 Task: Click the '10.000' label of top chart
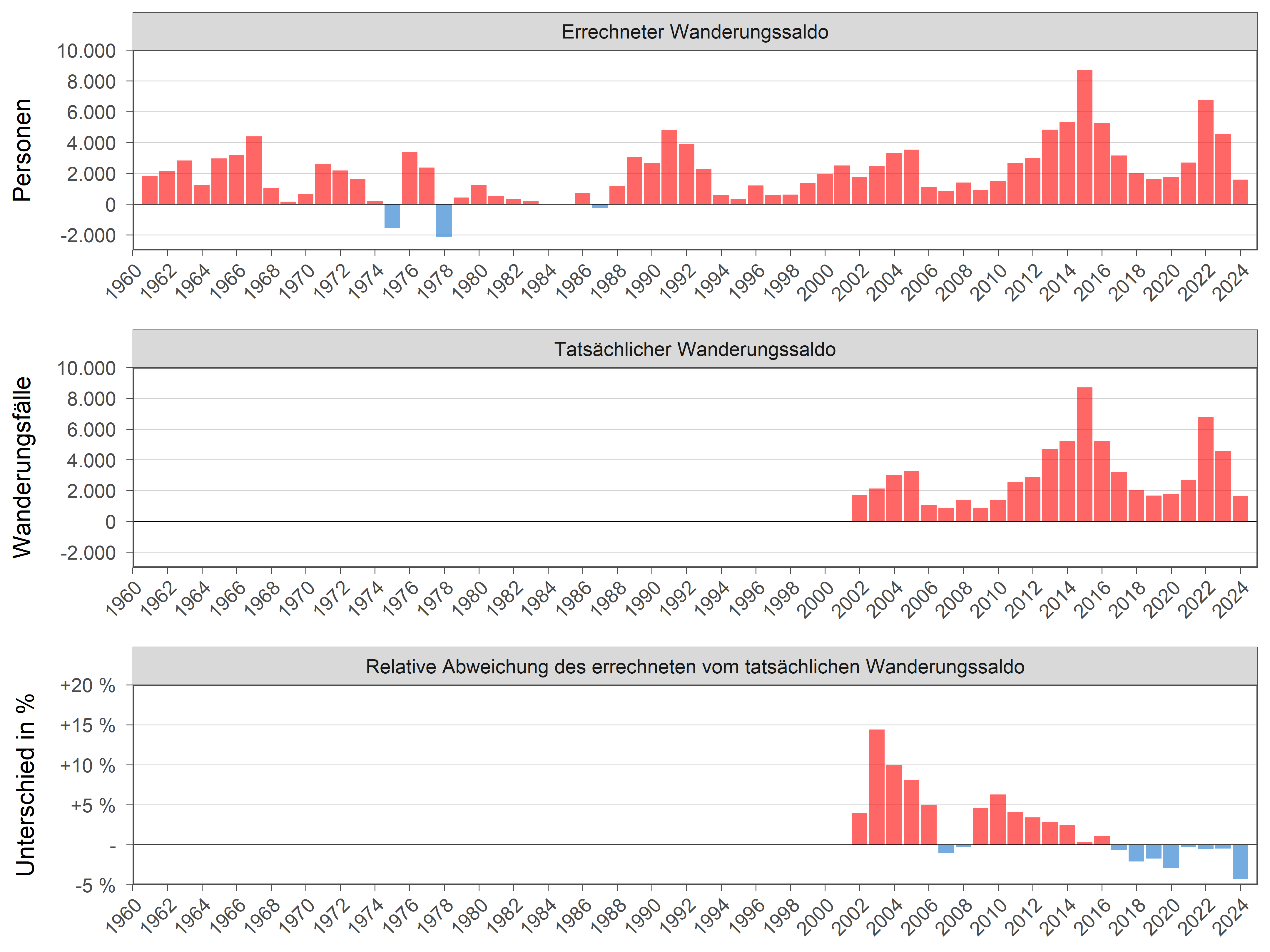click(86, 51)
